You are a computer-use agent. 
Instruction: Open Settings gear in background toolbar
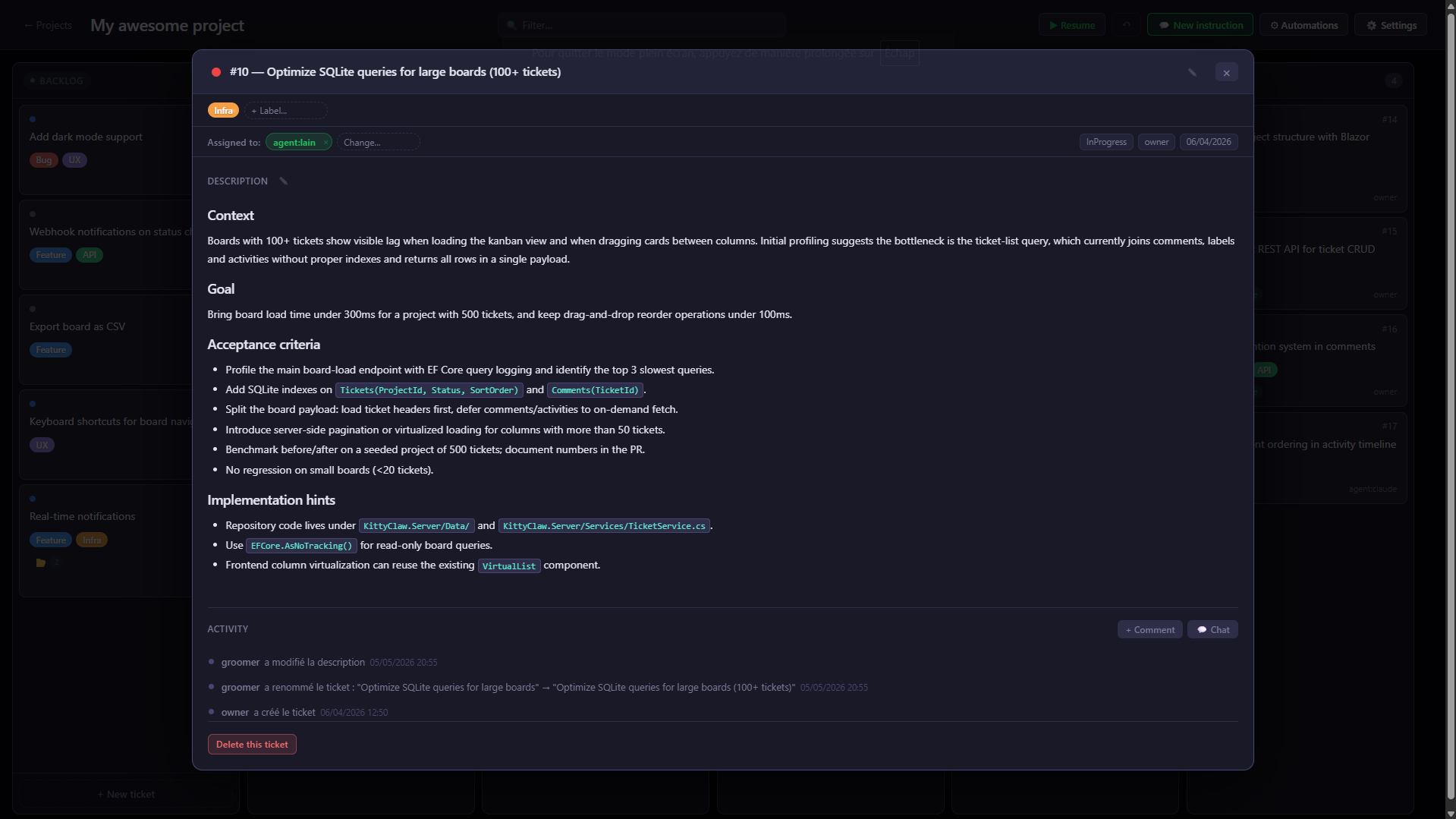pos(1391,25)
